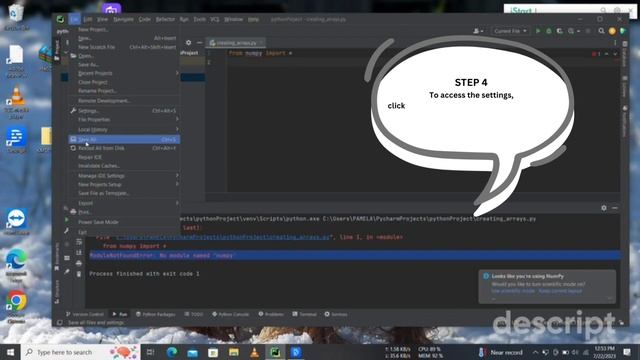Click soft-wrap icon in Run panel gutter
This screenshot has height=360, width=640.
pos(79,242)
